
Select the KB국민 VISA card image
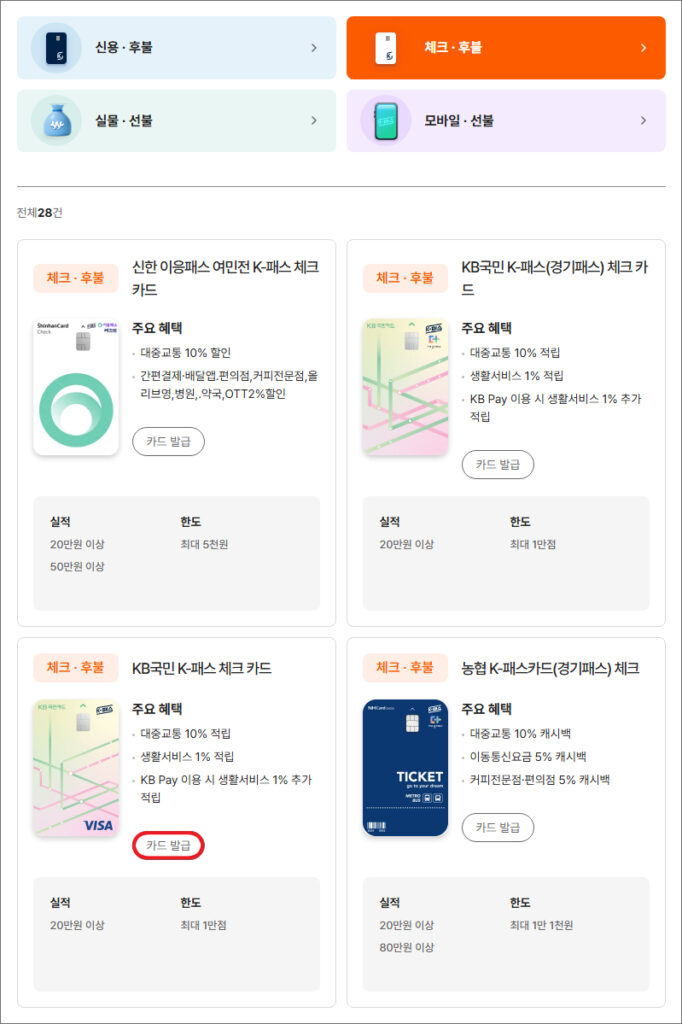76,768
